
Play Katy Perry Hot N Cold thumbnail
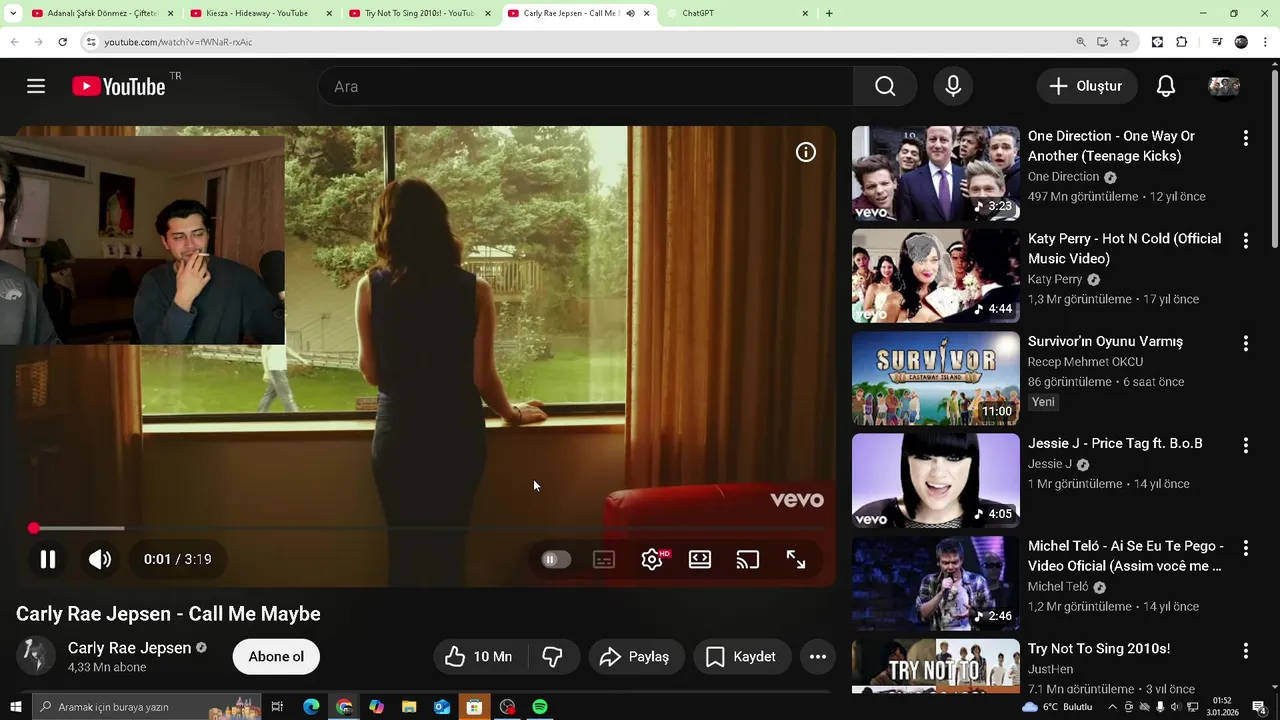point(936,276)
